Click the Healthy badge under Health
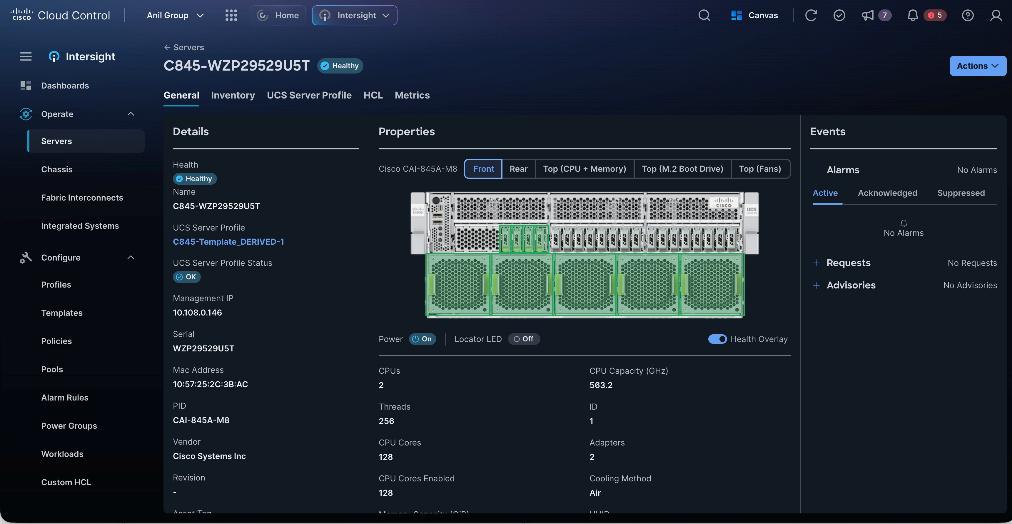 pos(195,179)
